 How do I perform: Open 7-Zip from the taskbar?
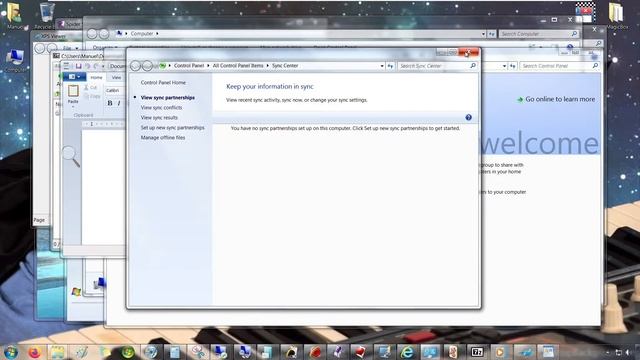pos(477,351)
